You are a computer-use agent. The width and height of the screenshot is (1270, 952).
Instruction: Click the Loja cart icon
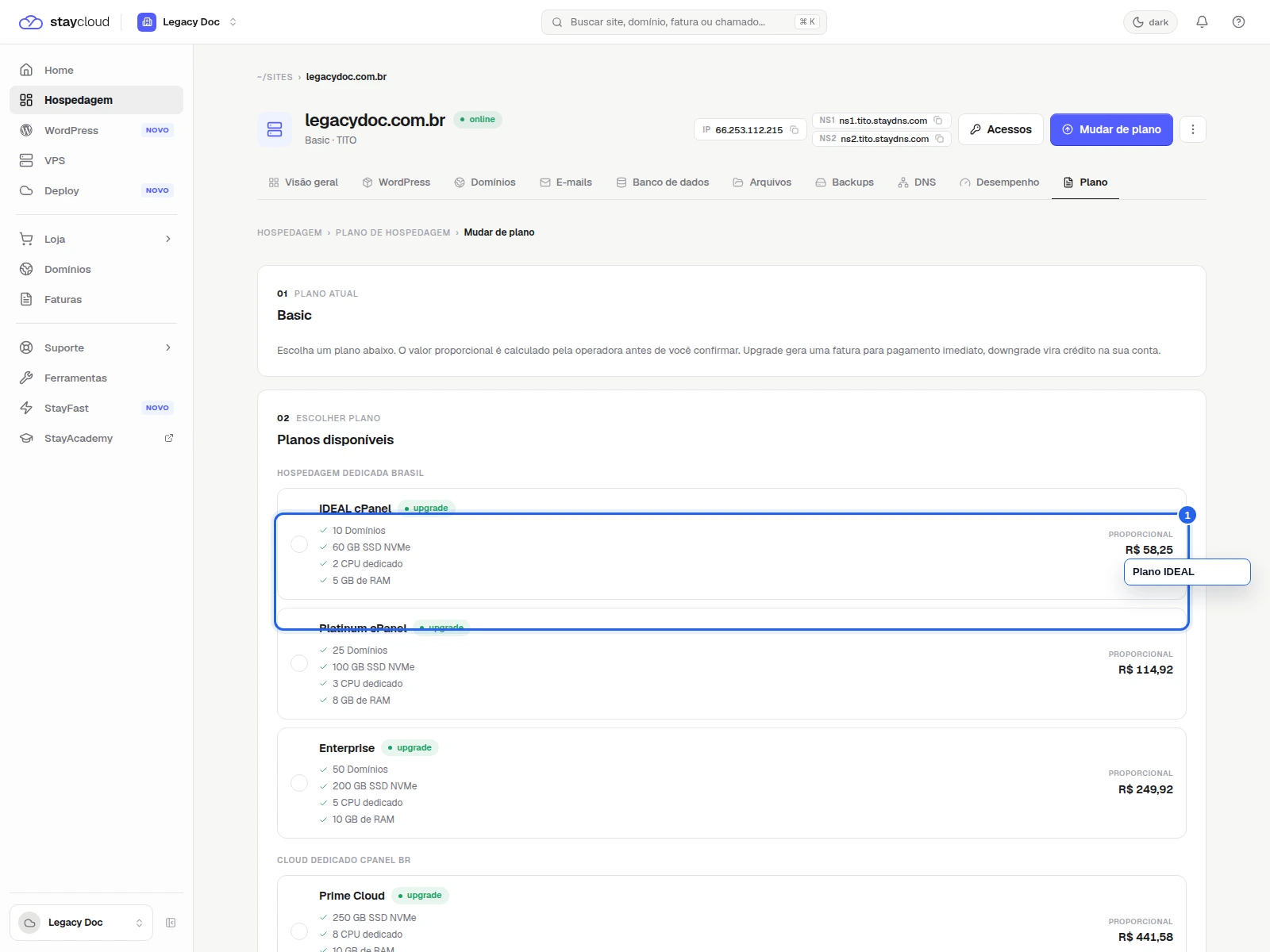click(26, 239)
